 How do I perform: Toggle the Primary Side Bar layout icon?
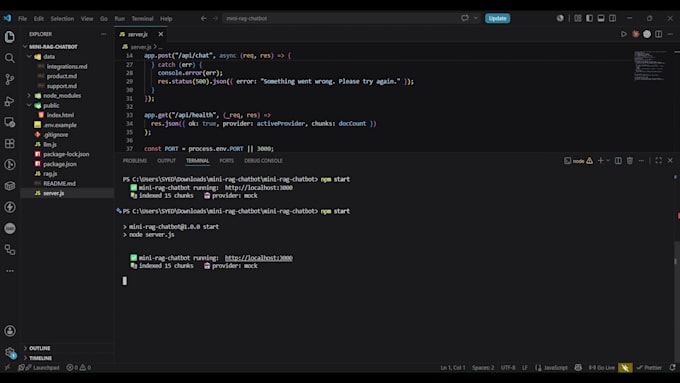coord(589,18)
